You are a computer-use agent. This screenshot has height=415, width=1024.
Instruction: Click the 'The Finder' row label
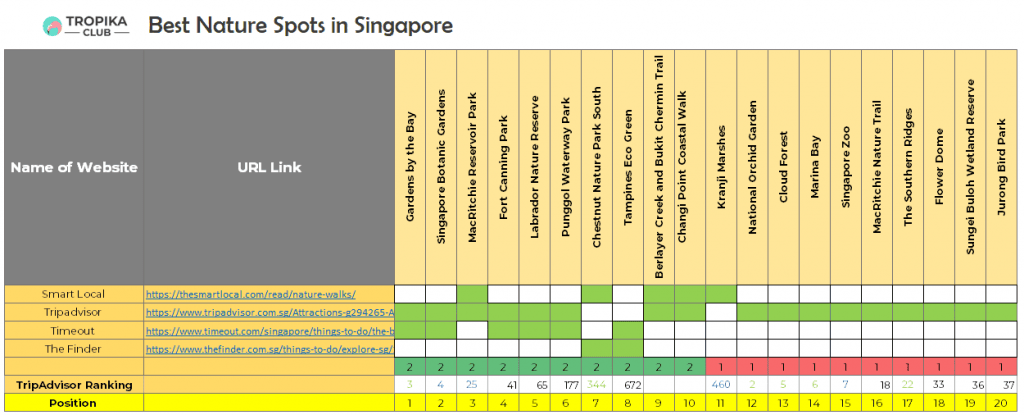(x=74, y=349)
